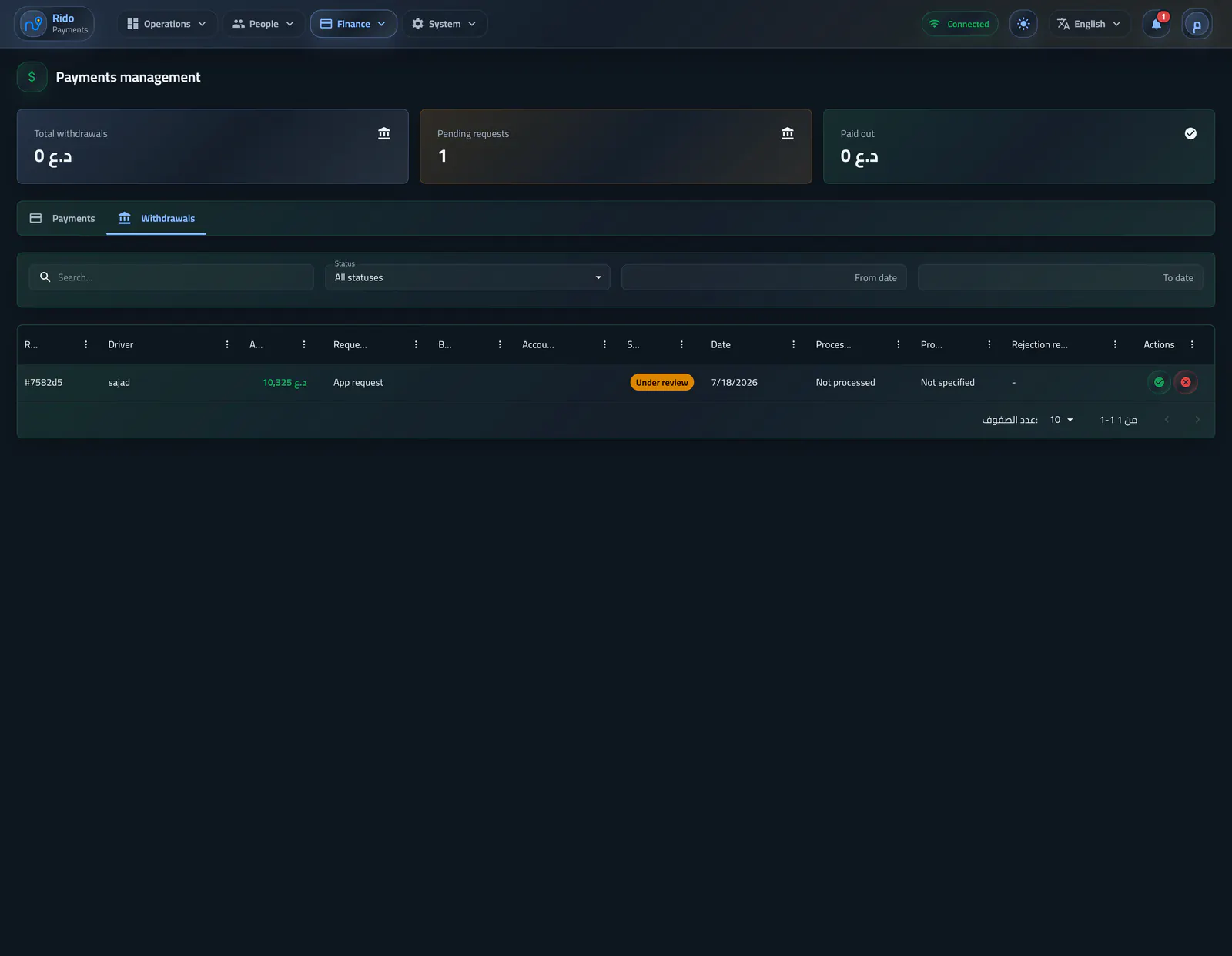This screenshot has height=956, width=1232.
Task: Click the Connected status indicator
Action: [x=959, y=24]
